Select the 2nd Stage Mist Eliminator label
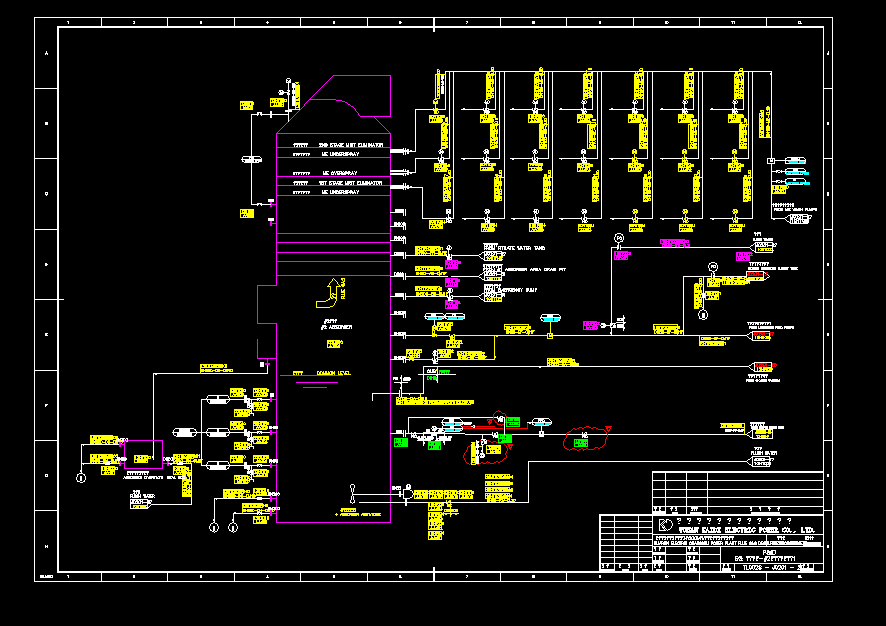 coord(350,144)
